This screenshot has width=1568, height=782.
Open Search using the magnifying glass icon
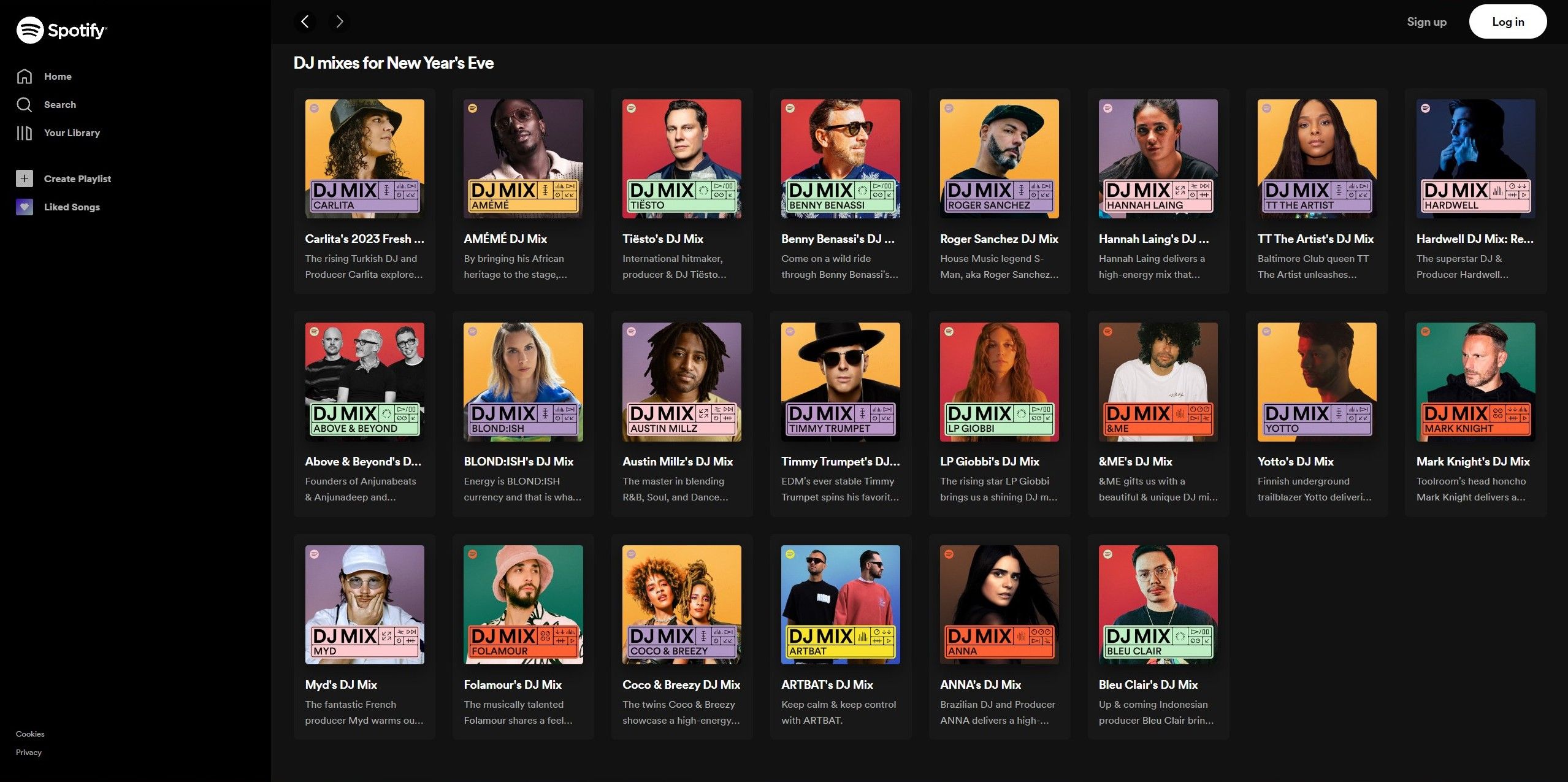point(25,104)
